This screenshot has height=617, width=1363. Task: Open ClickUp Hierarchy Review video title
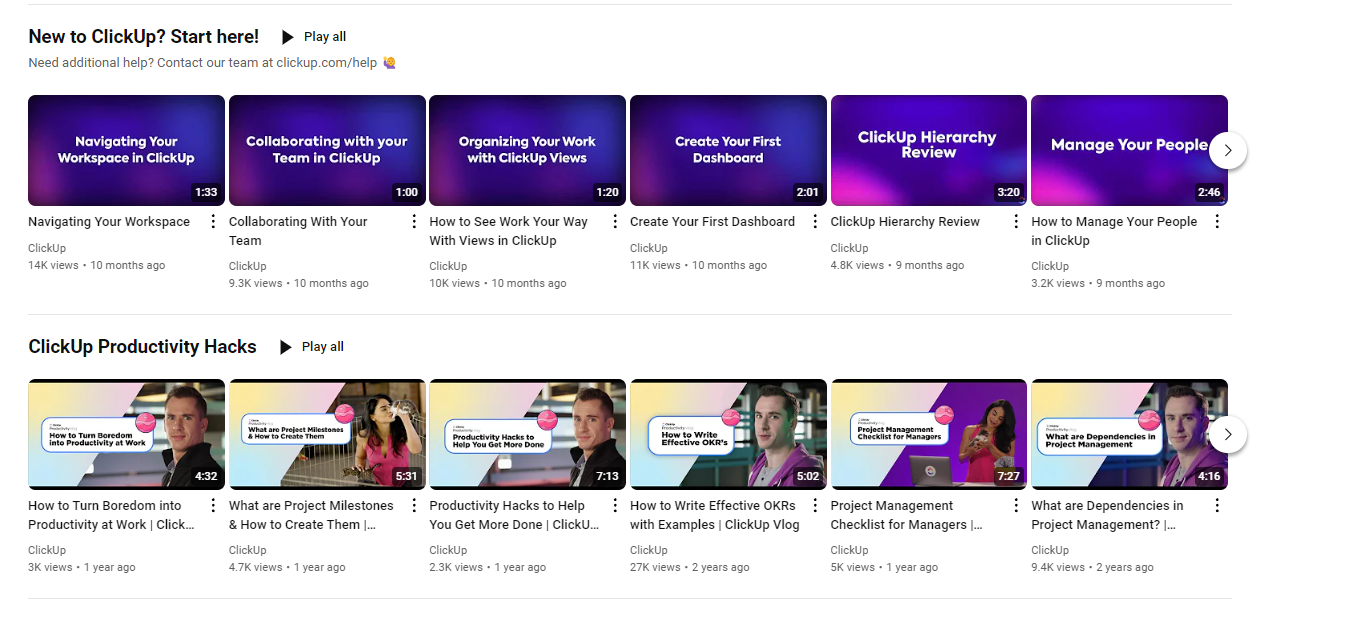905,222
